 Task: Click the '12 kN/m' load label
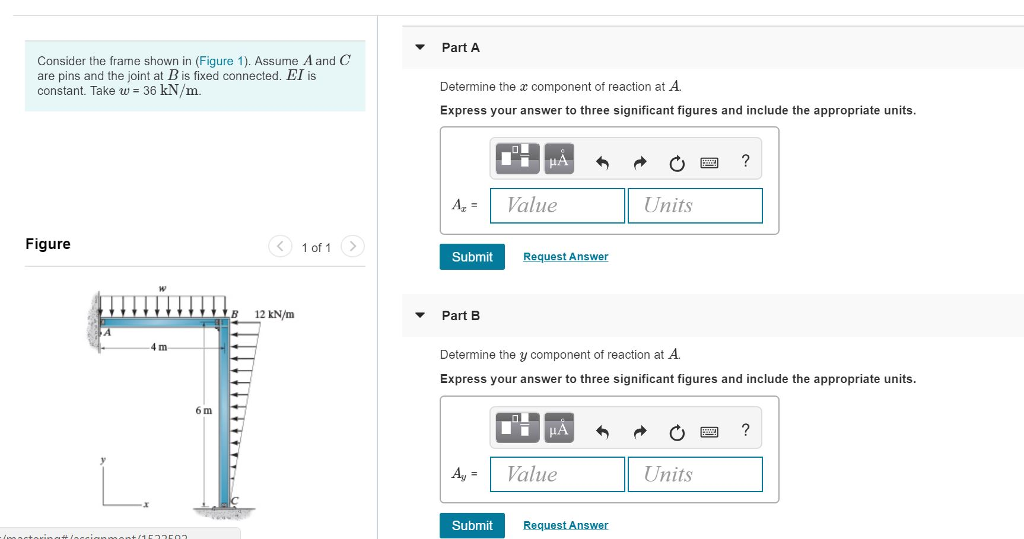click(274, 314)
